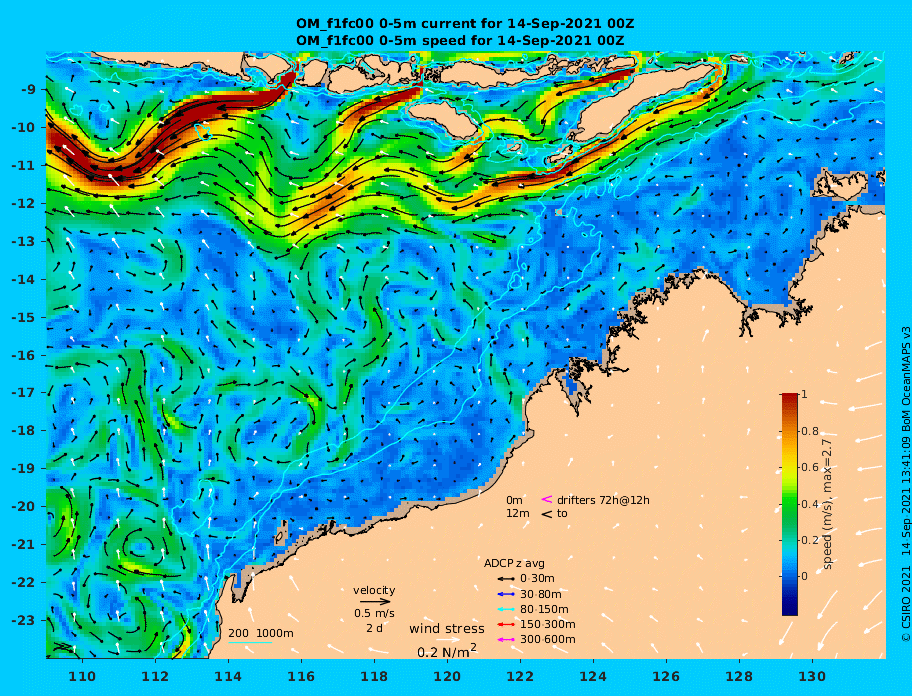Click the latitude axis label '-15'
Image resolution: width=912 pixels, height=696 pixels.
point(24,317)
